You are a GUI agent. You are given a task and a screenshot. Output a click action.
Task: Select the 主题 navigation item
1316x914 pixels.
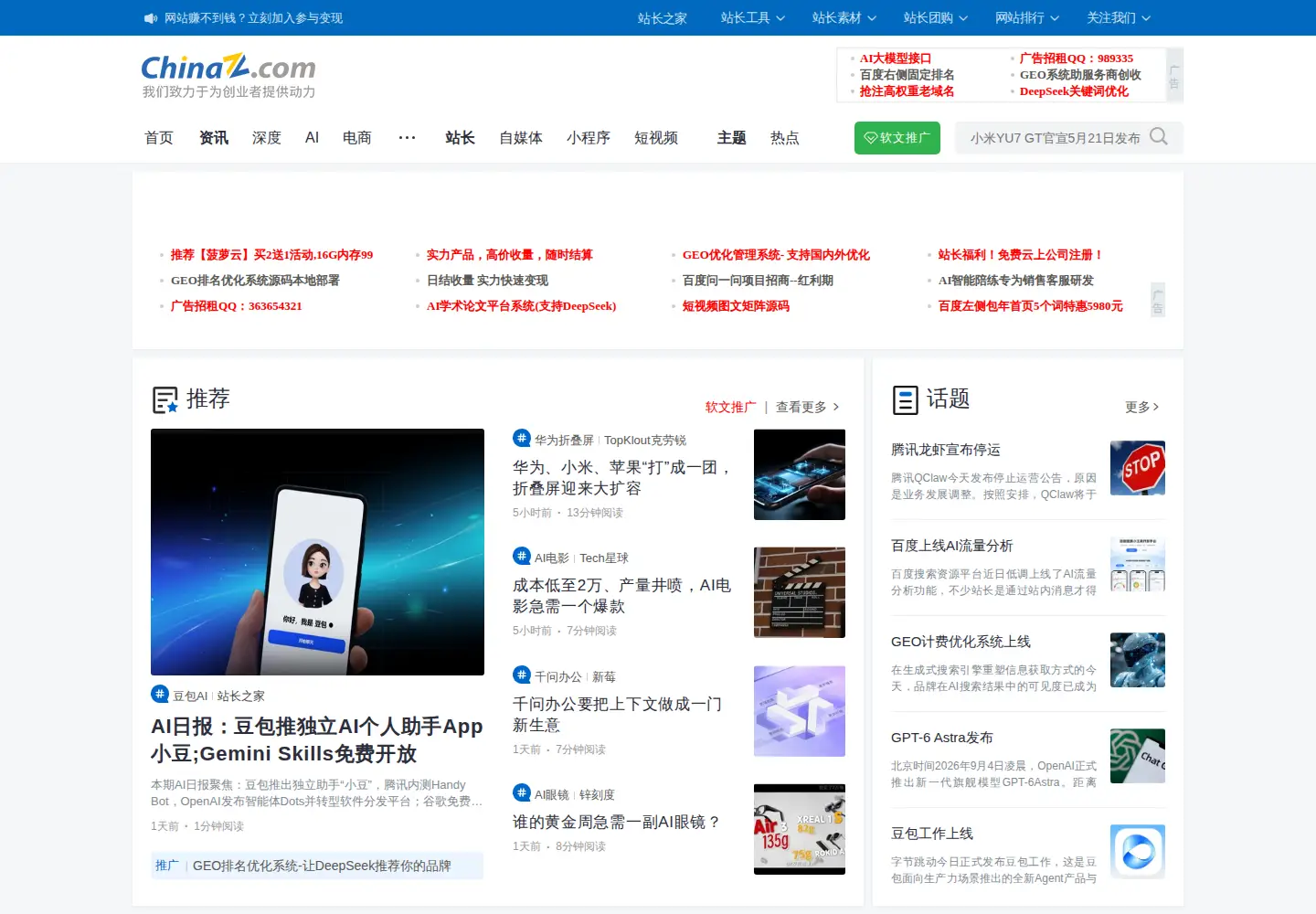732,137
